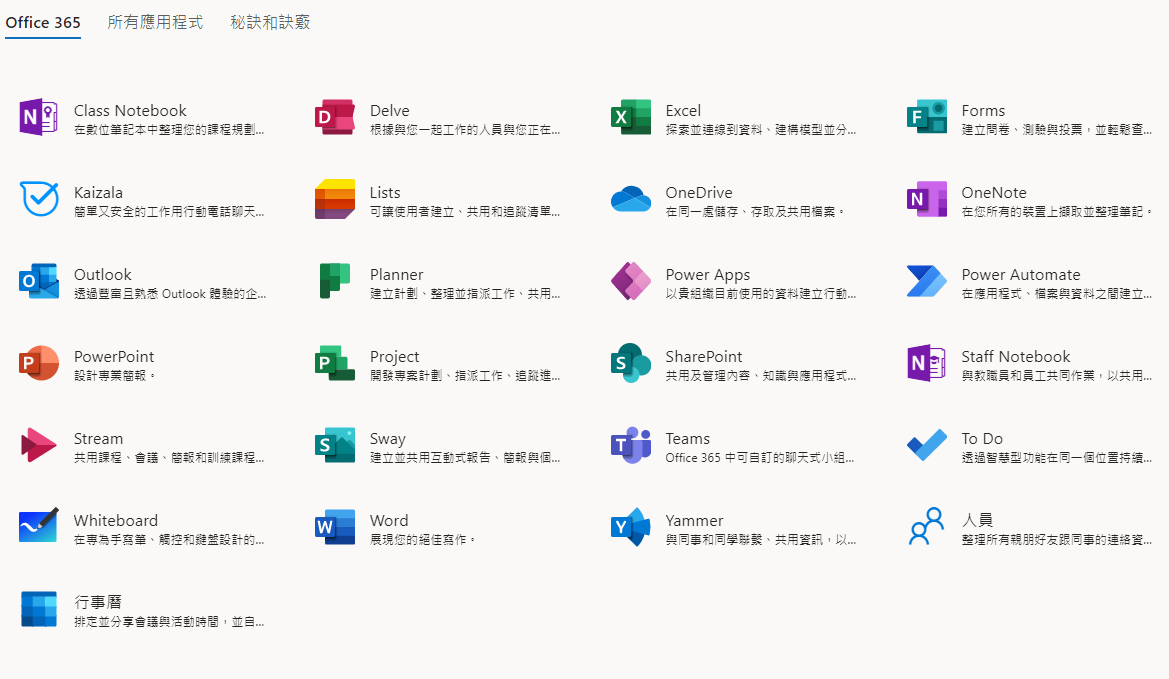Open the 行事曆 calendar icon
This screenshot has height=679, width=1169.
pyautogui.click(x=39, y=609)
